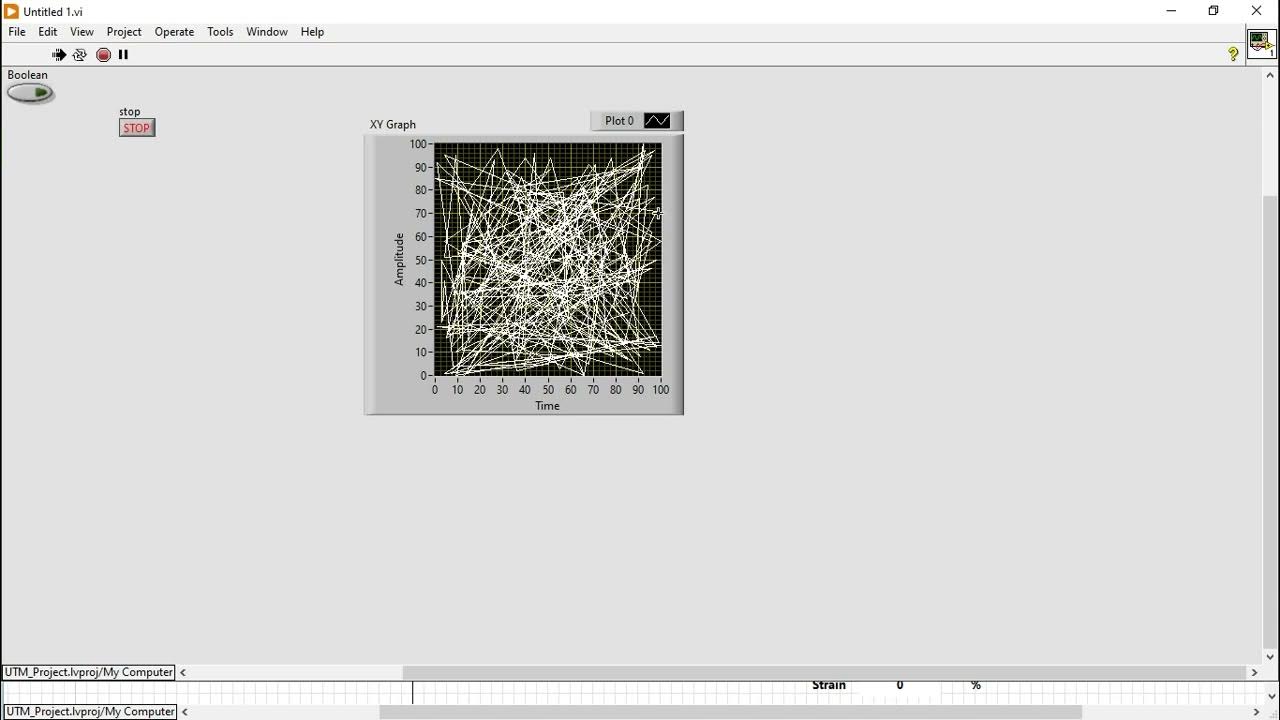The image size is (1280, 720).
Task: Click the Strain value 0 in the back window
Action: click(x=900, y=686)
